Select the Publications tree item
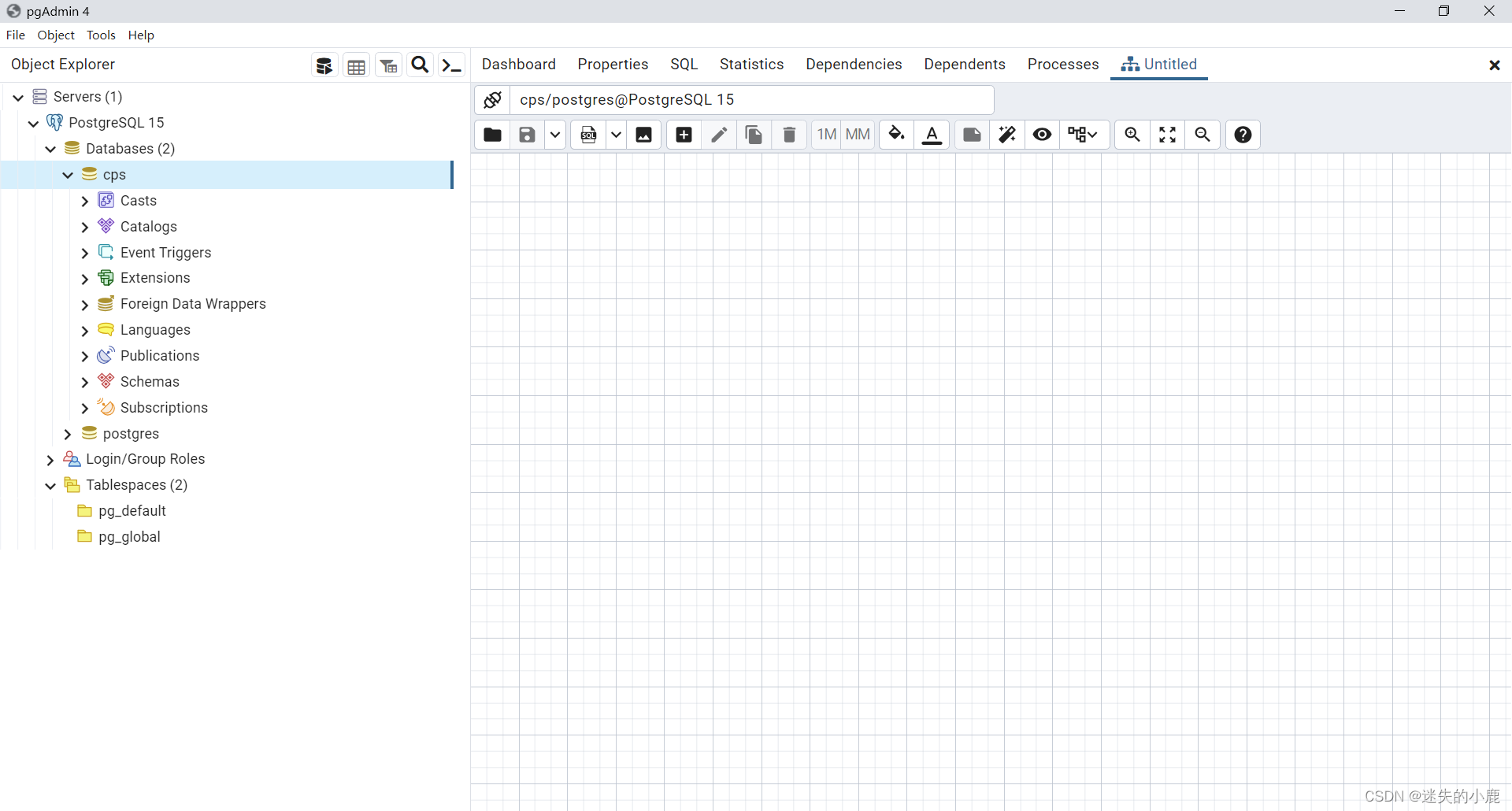 point(160,356)
